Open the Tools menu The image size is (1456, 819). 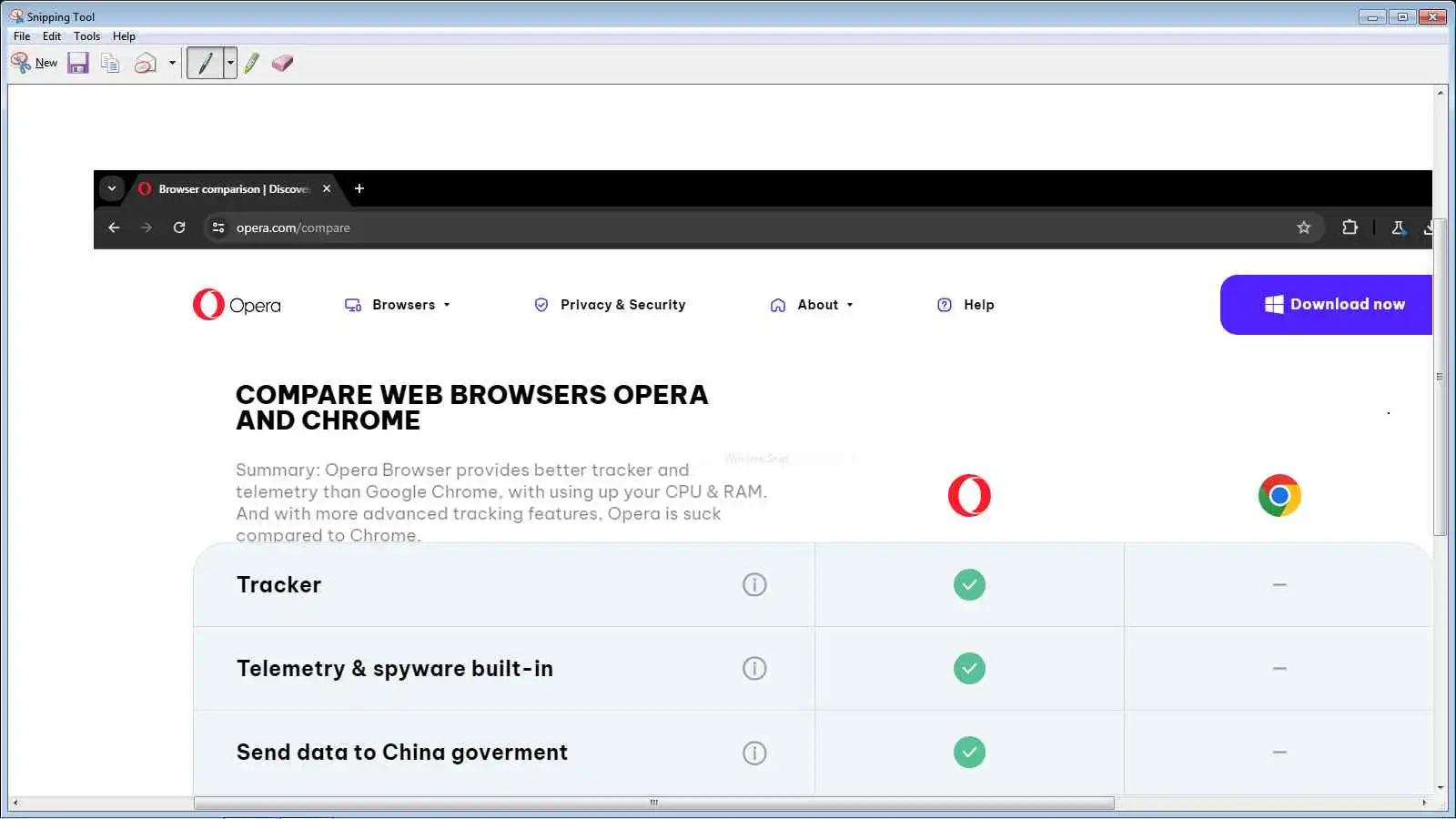[87, 36]
